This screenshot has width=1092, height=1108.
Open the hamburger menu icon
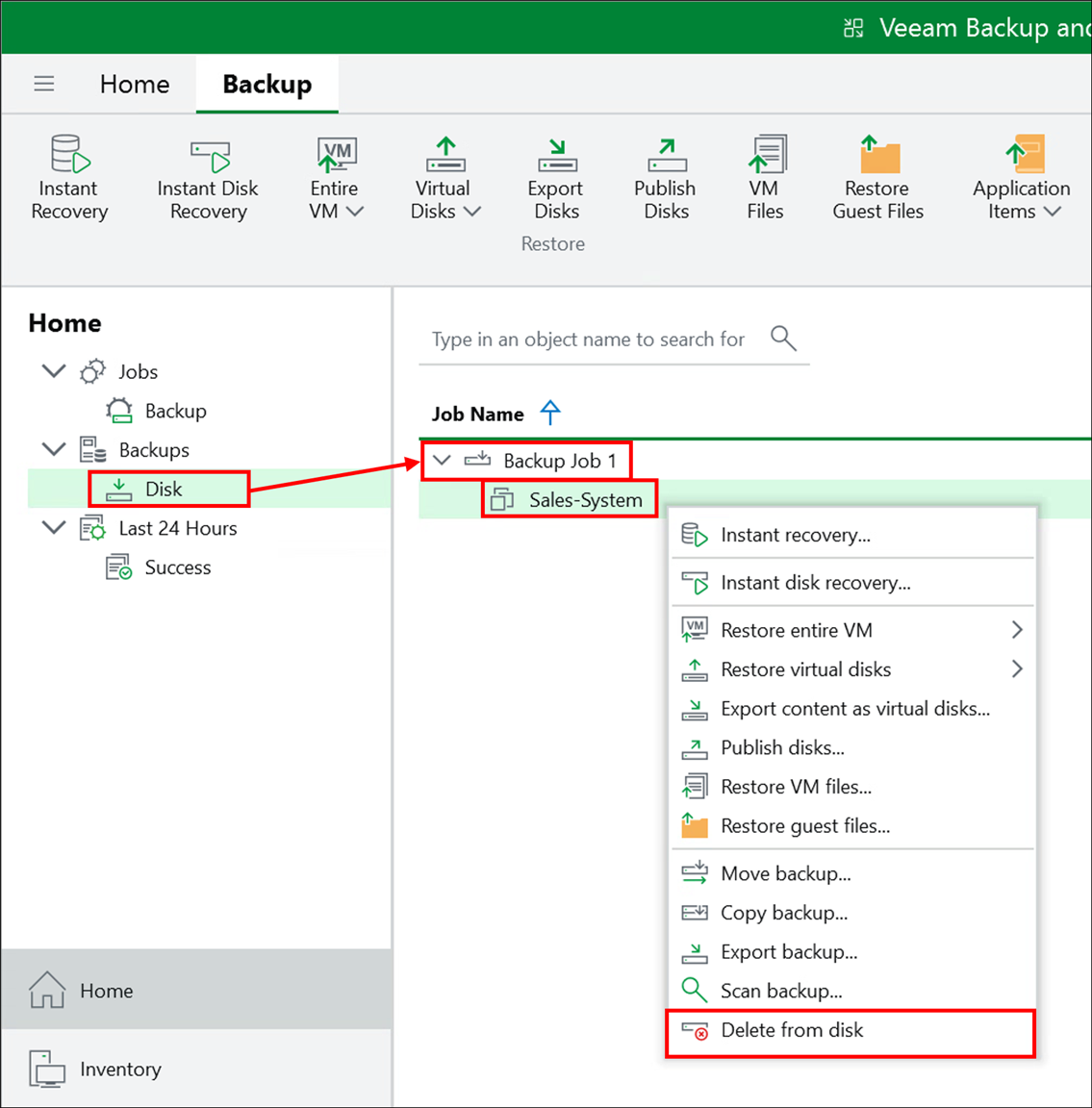pyautogui.click(x=44, y=84)
